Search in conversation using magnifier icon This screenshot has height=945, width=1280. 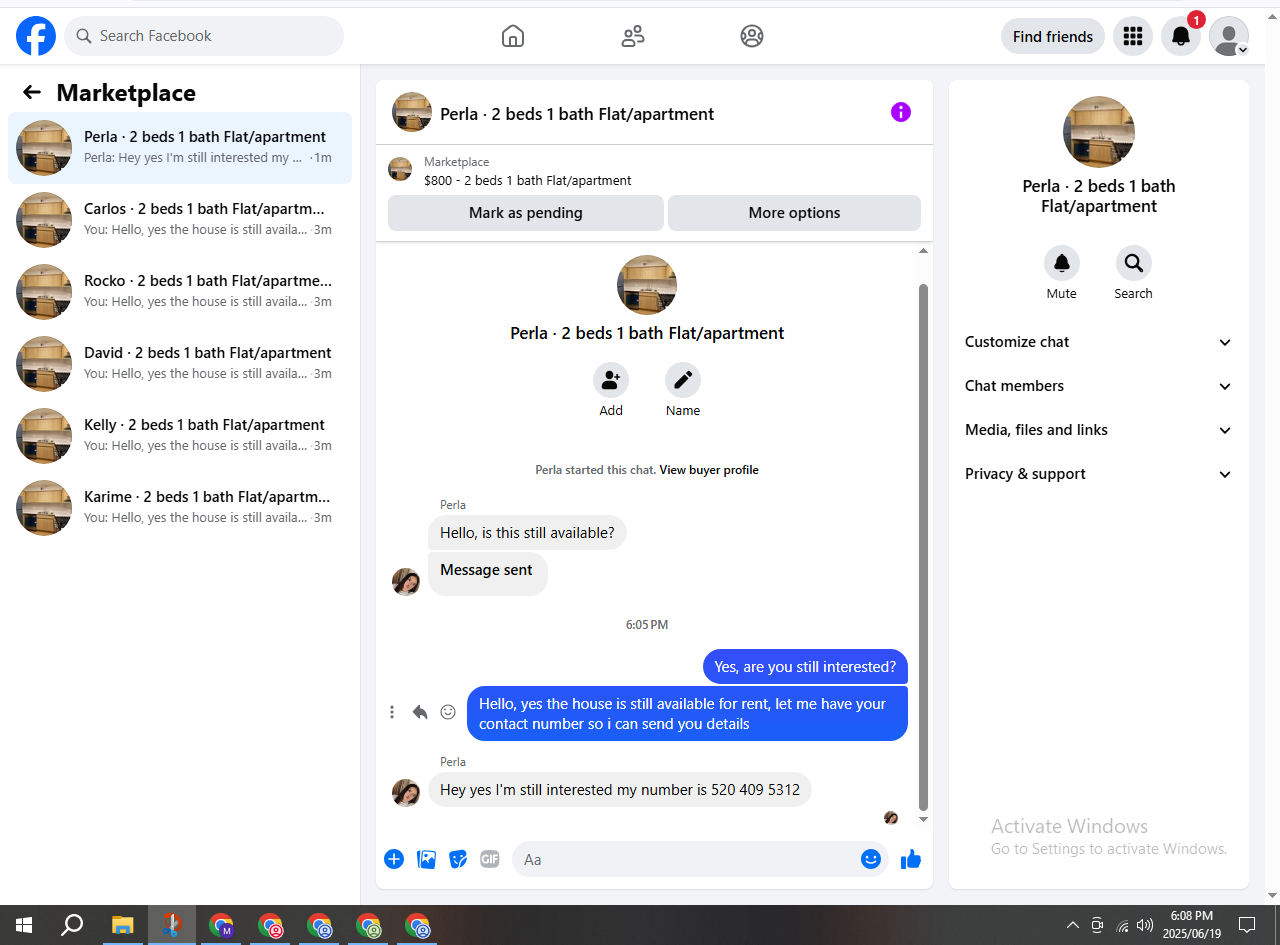click(1134, 263)
